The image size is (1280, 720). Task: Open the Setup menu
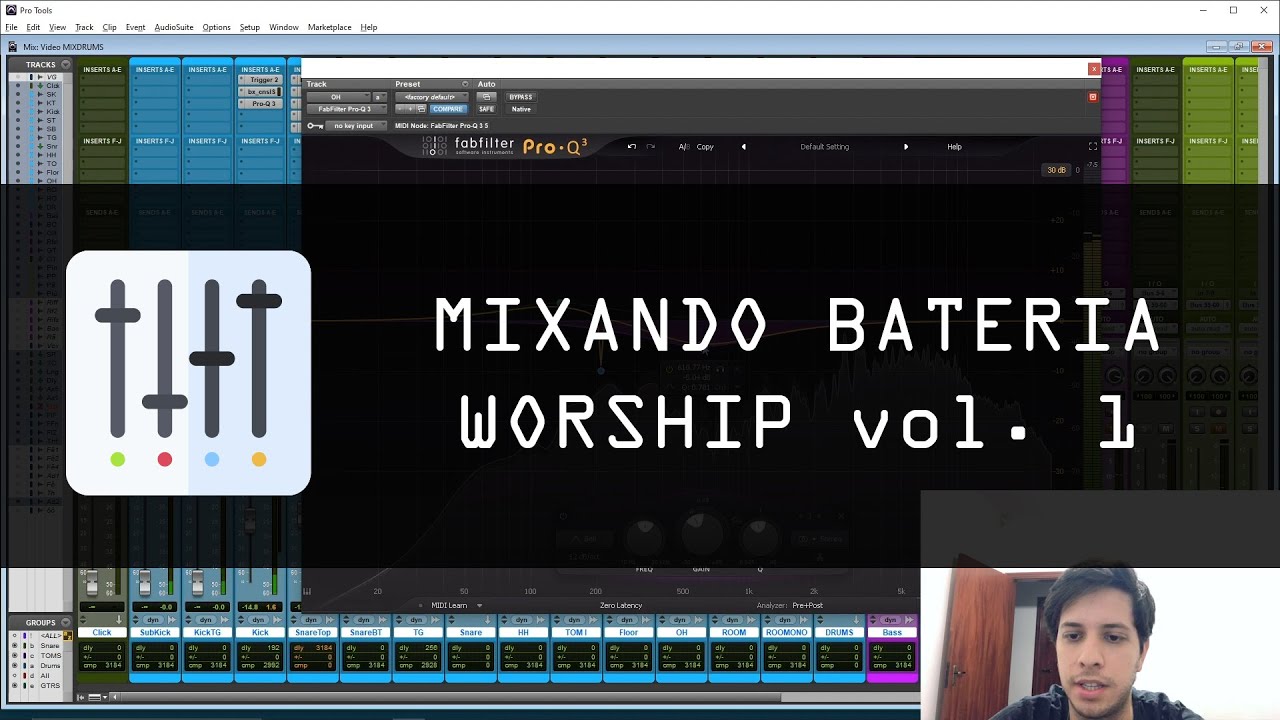click(x=250, y=27)
